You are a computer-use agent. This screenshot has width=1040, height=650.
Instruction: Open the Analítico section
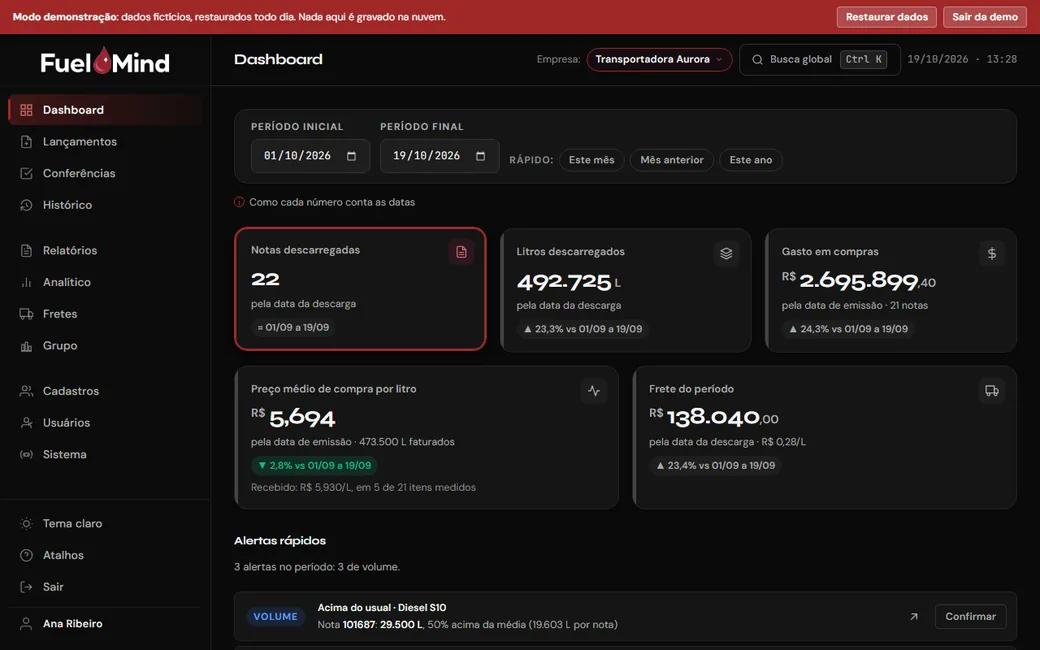click(x=105, y=283)
